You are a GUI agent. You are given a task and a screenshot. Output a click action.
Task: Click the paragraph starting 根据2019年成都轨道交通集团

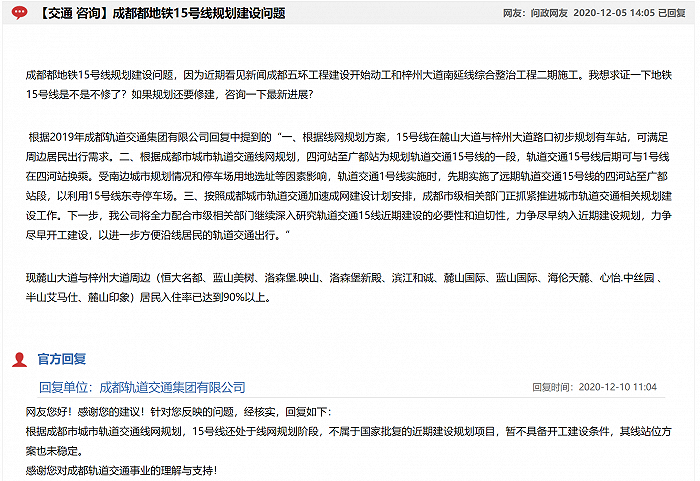point(348,186)
